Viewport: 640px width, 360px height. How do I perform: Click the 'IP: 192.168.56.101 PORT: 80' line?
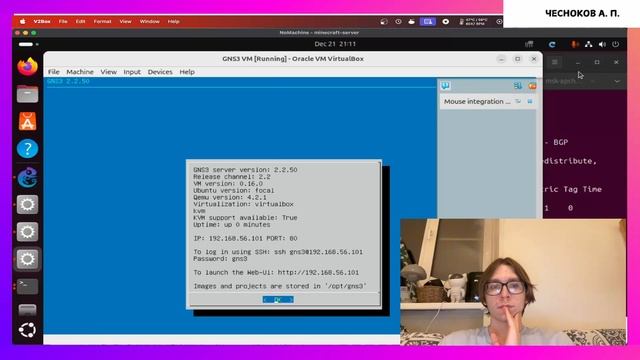coord(245,238)
